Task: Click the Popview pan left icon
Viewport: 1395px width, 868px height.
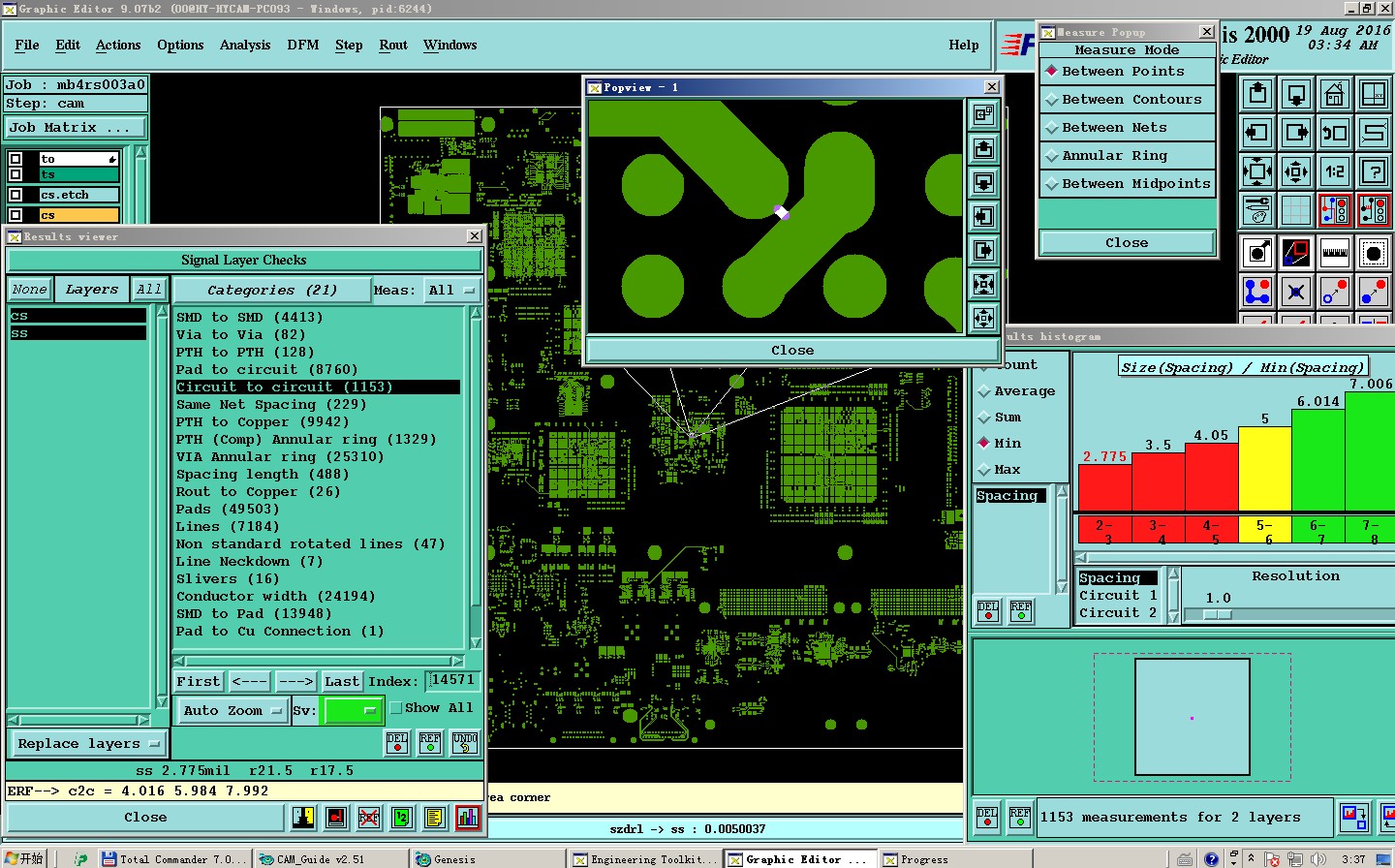Action: coord(983,217)
